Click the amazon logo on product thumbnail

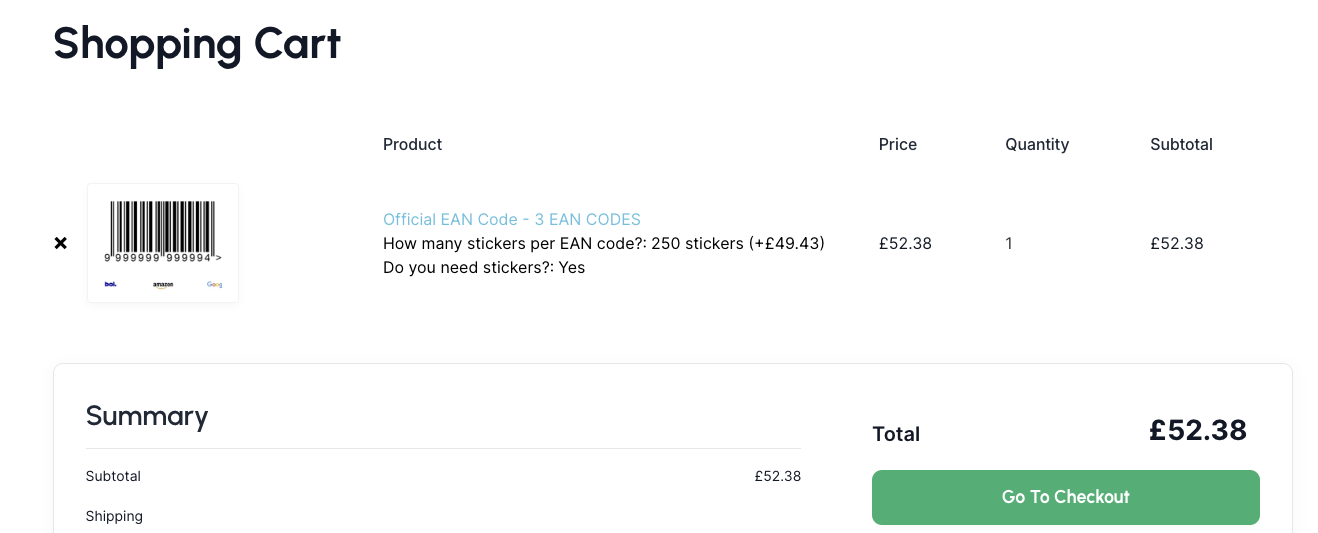click(163, 285)
